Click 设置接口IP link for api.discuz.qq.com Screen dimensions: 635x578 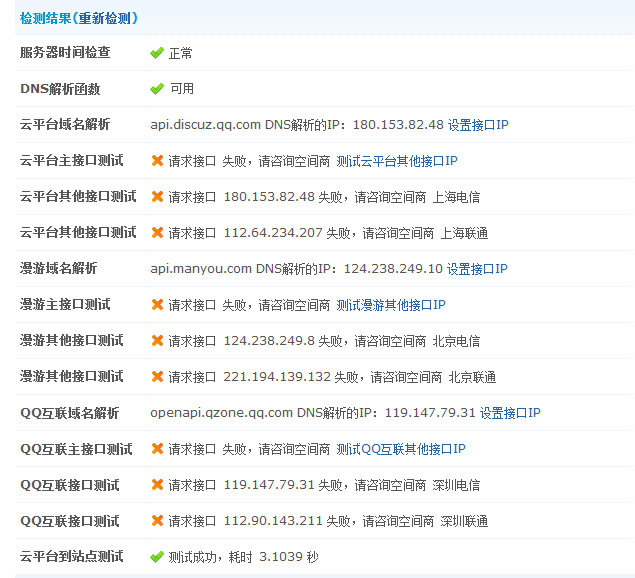[478, 125]
